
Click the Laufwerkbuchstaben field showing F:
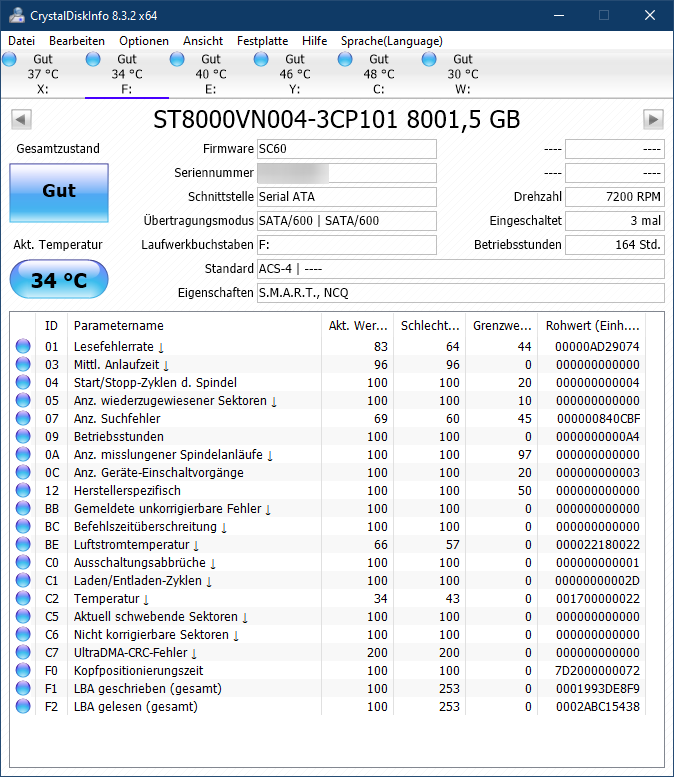(x=347, y=245)
